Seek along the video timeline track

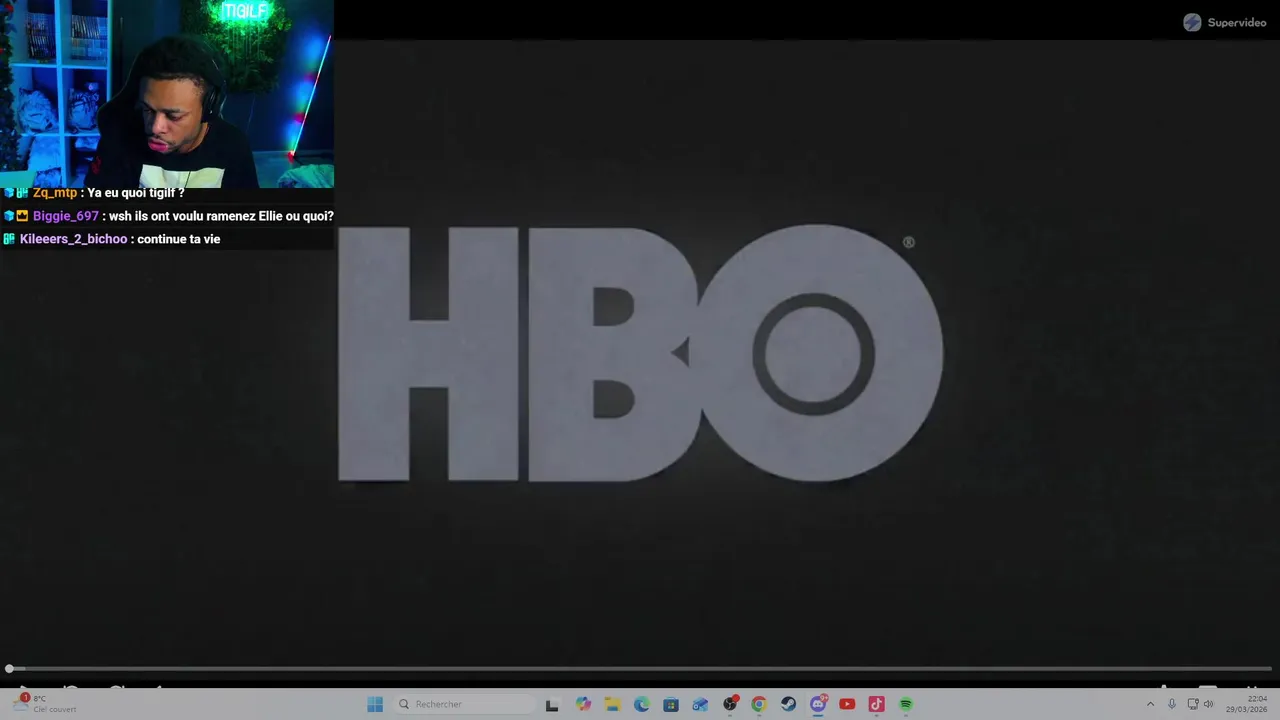[640, 669]
